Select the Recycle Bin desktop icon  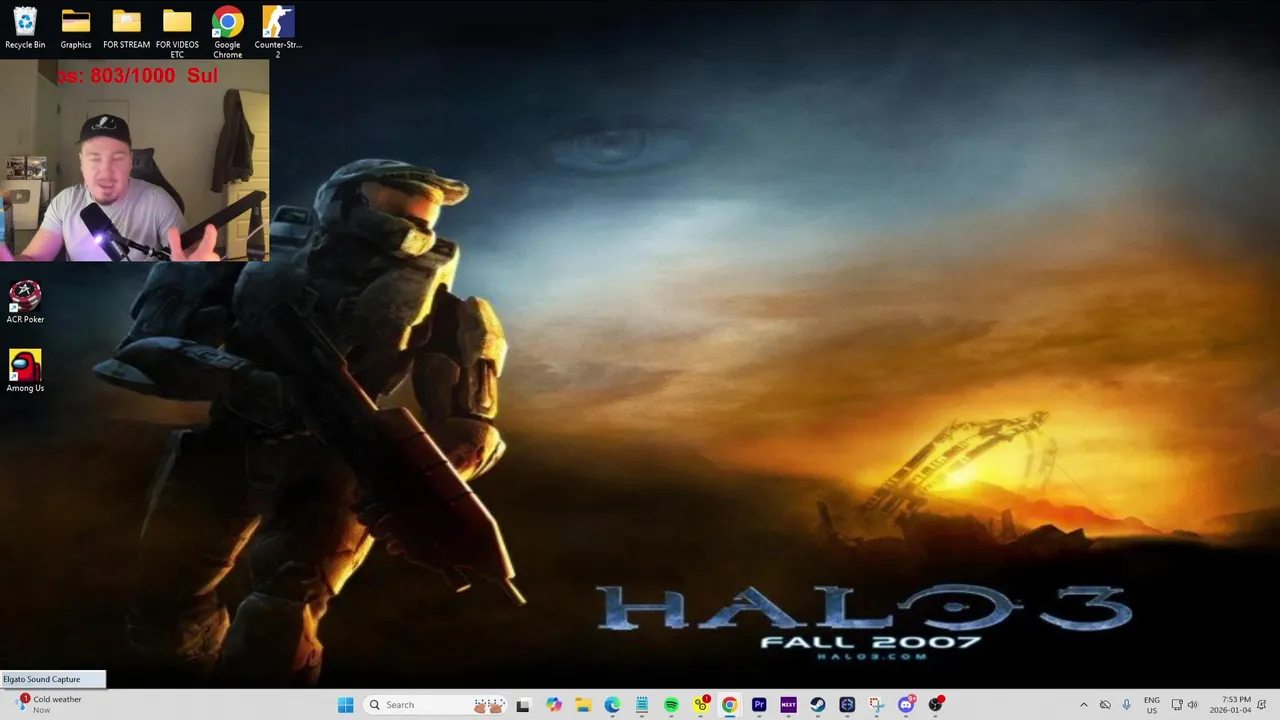tap(25, 28)
